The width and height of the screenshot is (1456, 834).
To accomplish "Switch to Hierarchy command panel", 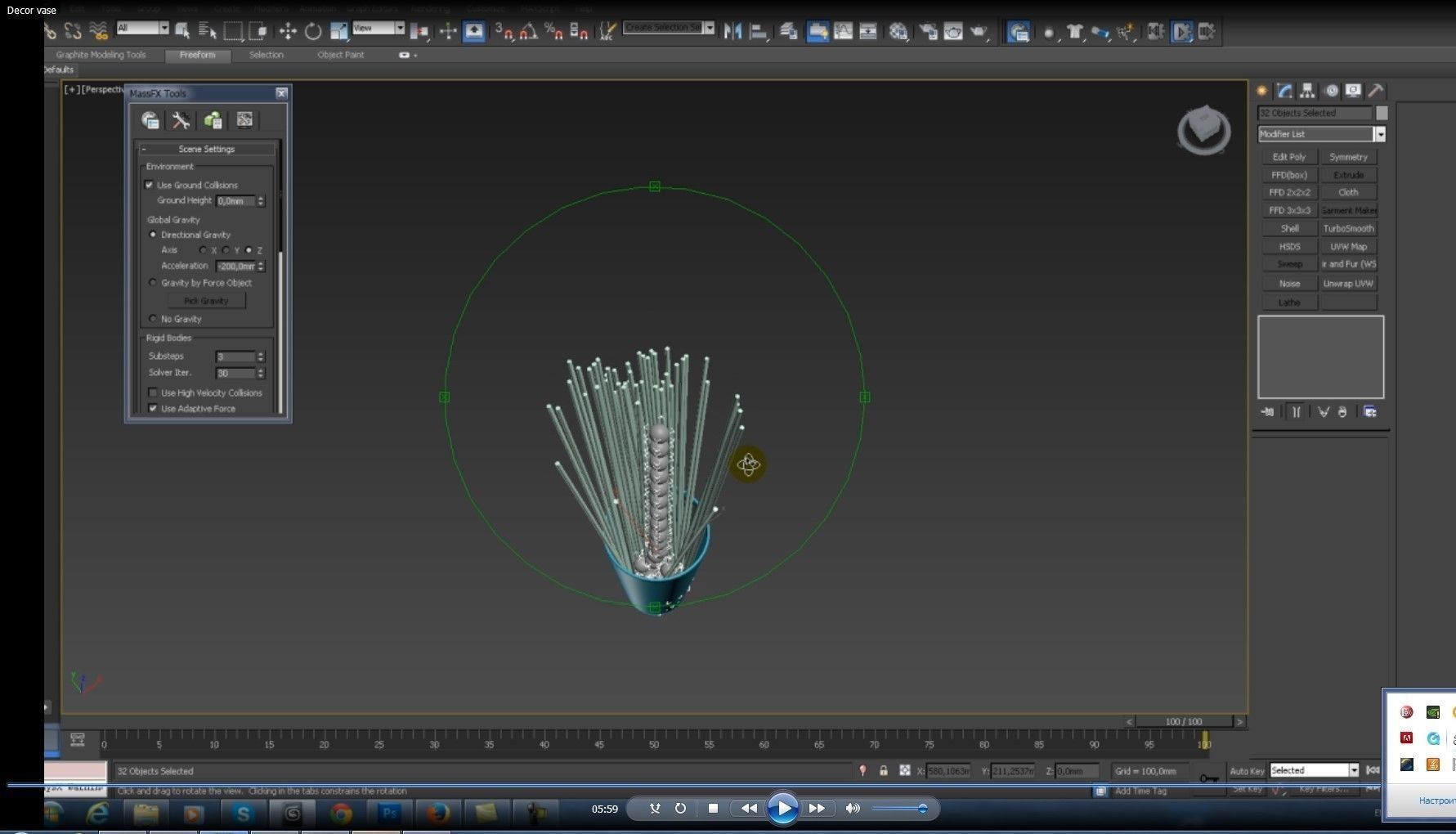I will coord(1308,91).
